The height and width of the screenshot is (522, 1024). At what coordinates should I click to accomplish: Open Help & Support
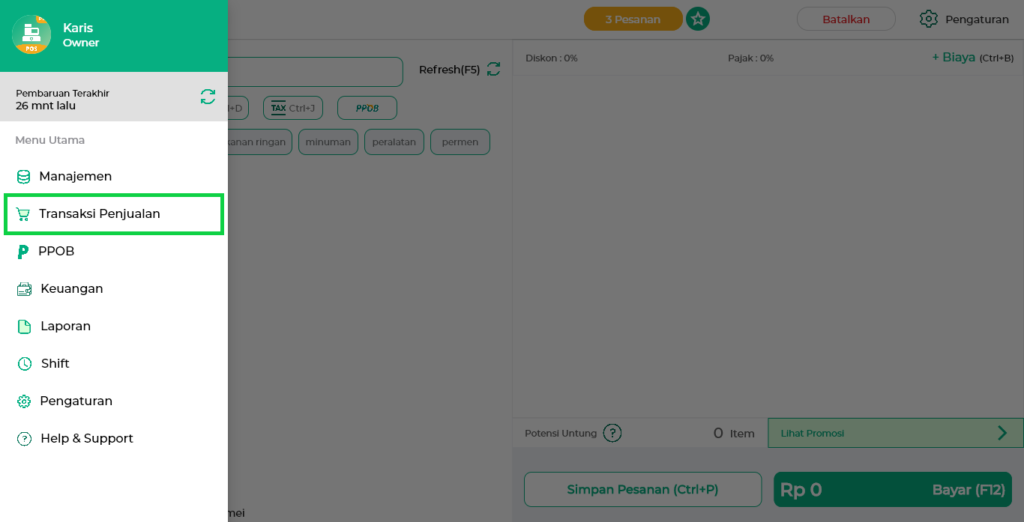tap(86, 439)
